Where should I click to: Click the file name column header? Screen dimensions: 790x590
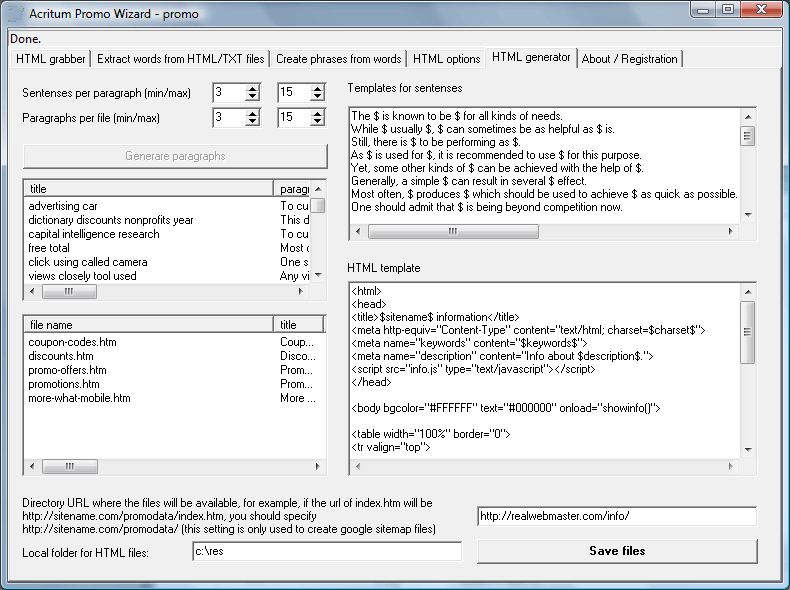pos(148,325)
